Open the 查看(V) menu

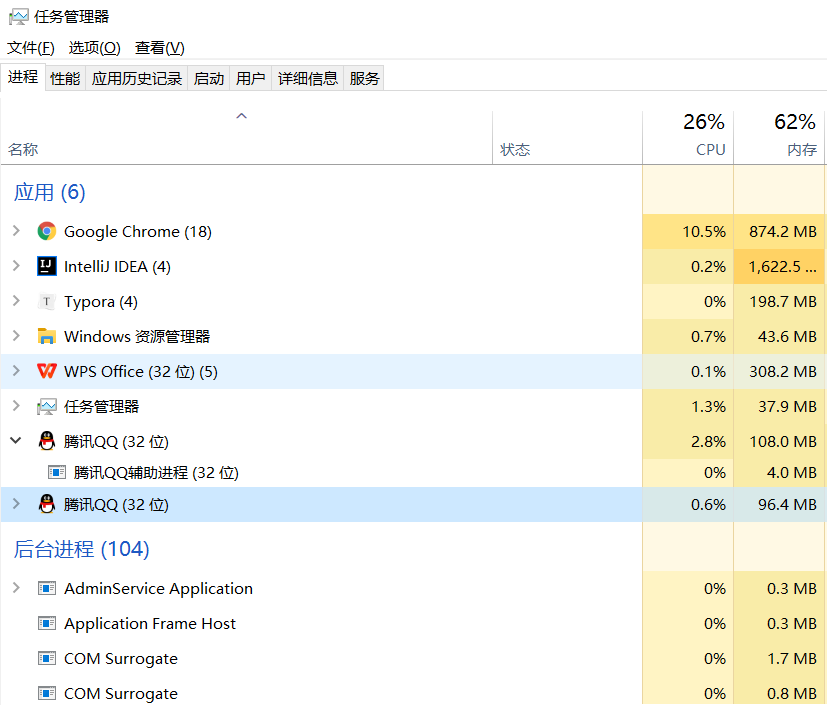(x=160, y=48)
